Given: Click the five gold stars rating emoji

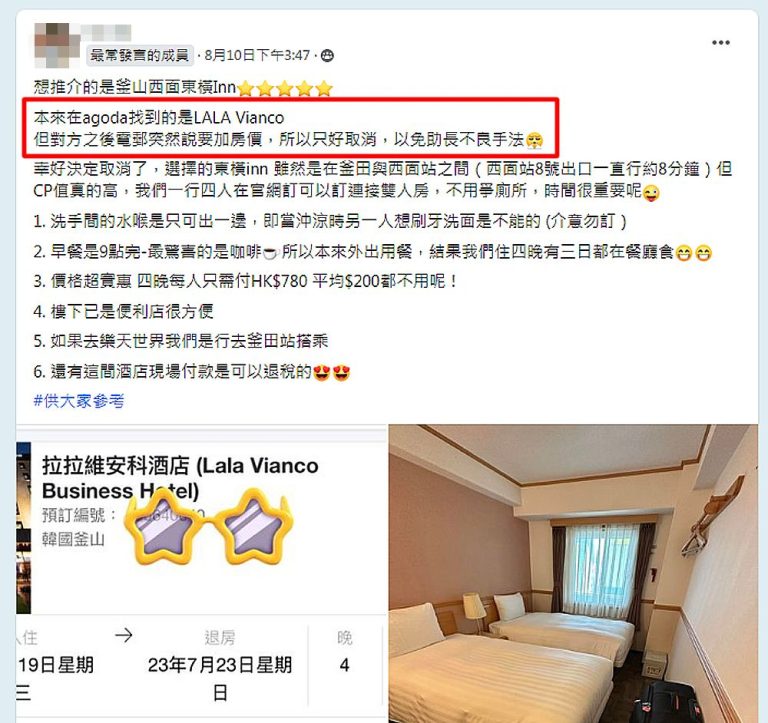Looking at the screenshot, I should click(285, 89).
